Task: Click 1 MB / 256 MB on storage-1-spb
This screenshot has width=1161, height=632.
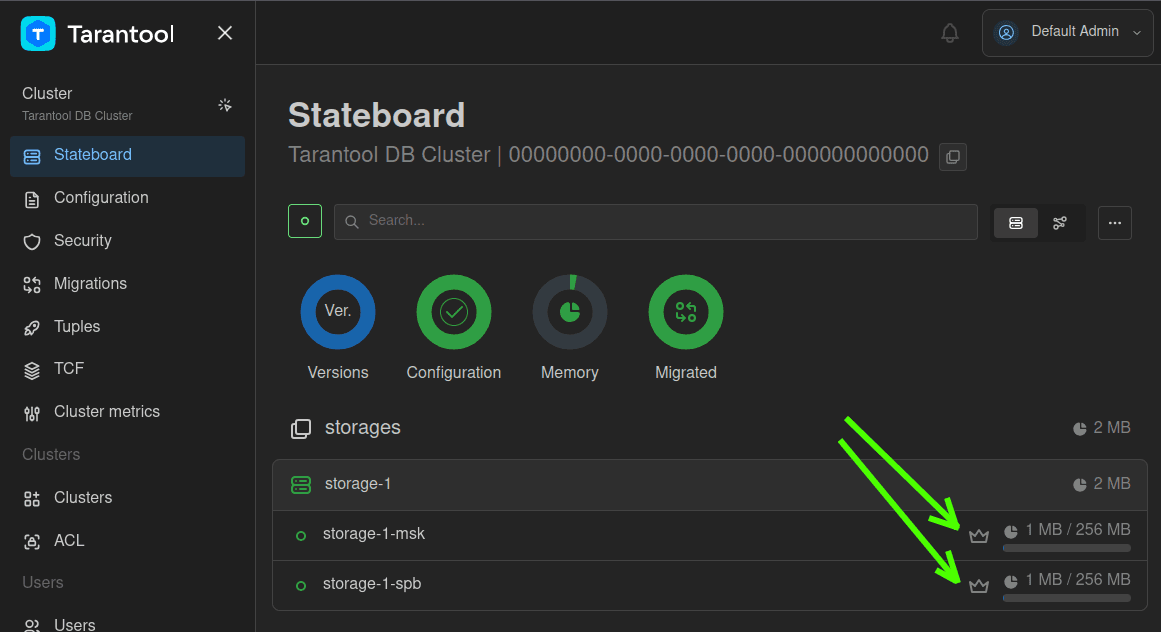Action: pyautogui.click(x=1077, y=579)
